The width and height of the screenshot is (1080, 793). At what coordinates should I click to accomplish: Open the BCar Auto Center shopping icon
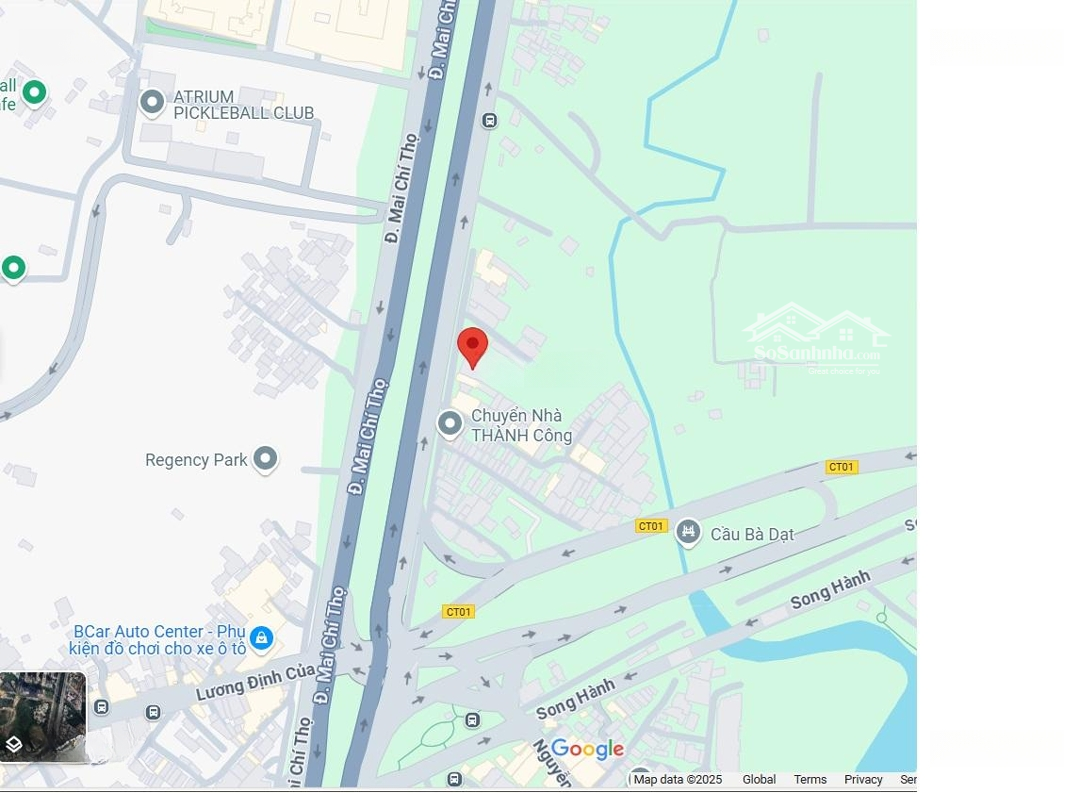coord(261,638)
